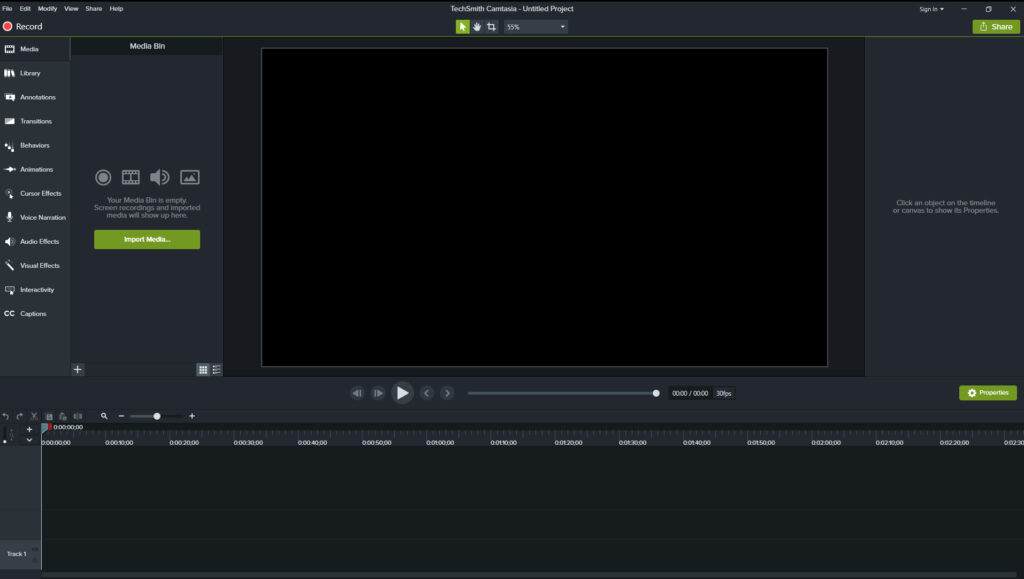Switch to the Media tab
This screenshot has width=1024, height=579.
tap(35, 49)
